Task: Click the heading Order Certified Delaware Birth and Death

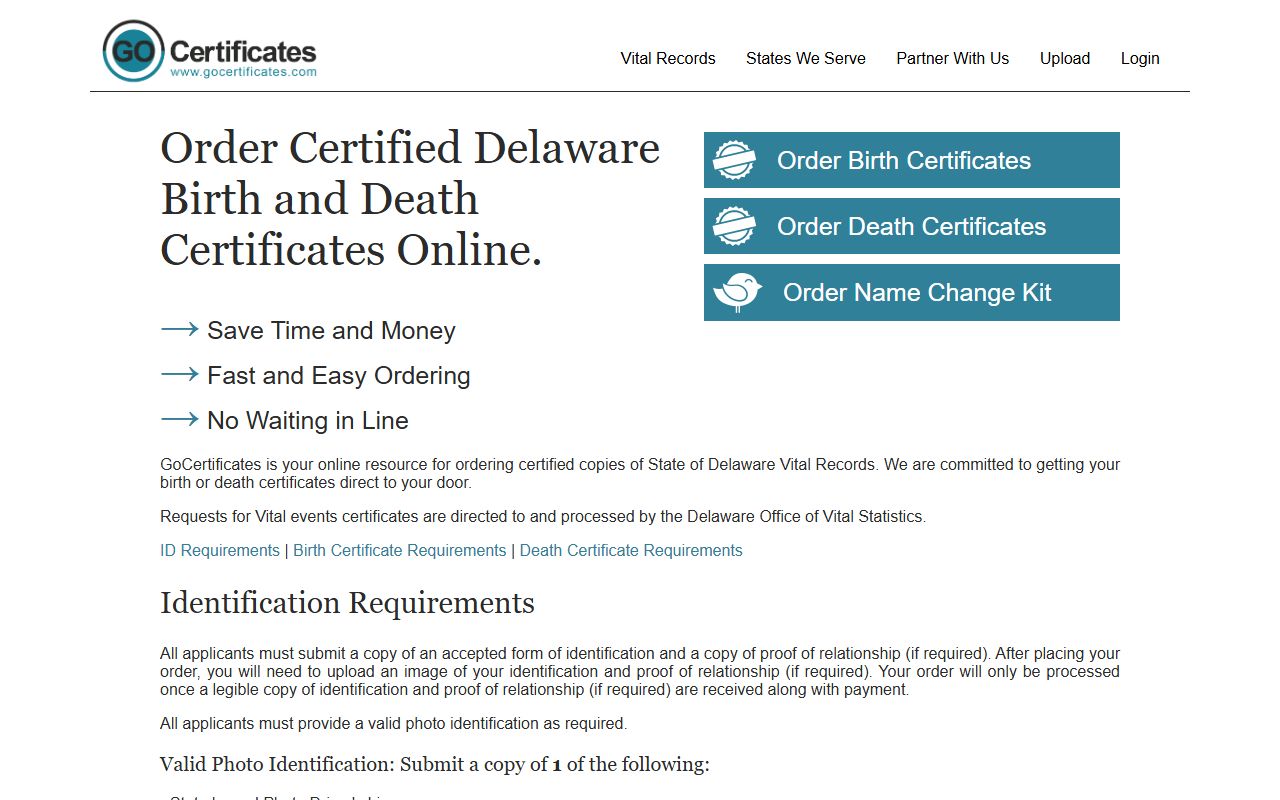Action: click(410, 198)
